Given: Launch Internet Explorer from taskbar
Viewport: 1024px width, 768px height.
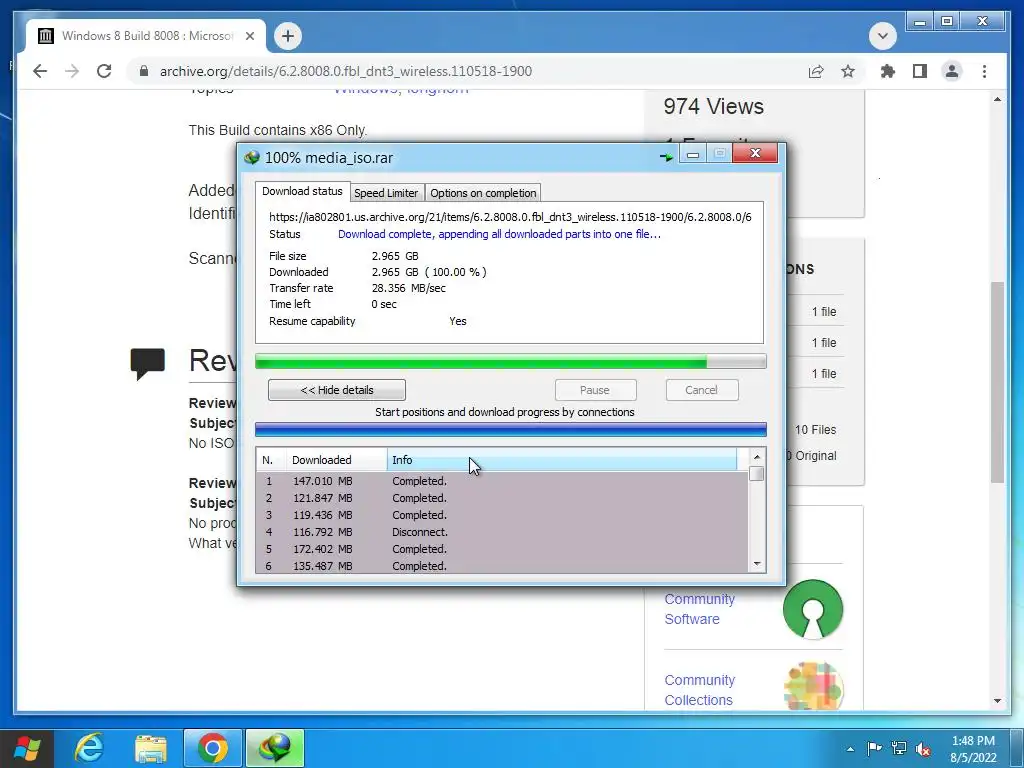Looking at the screenshot, I should point(89,748).
